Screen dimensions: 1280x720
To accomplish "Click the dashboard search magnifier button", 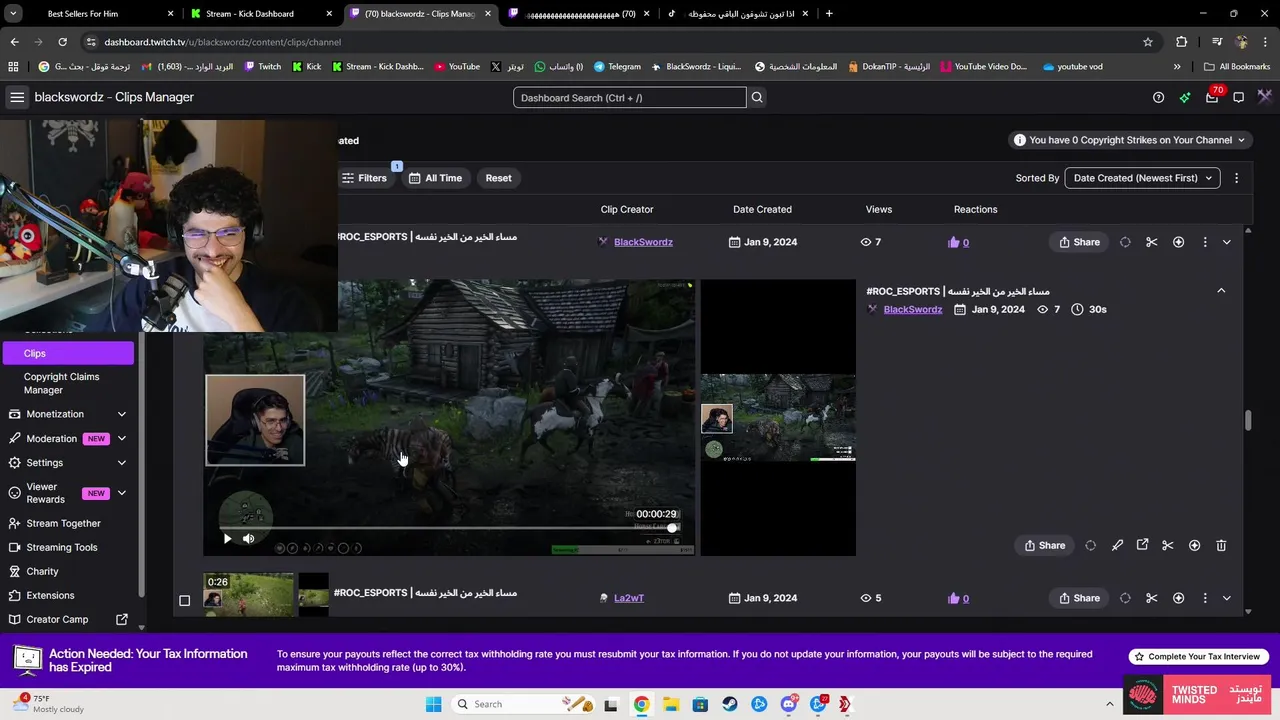I will 757,97.
